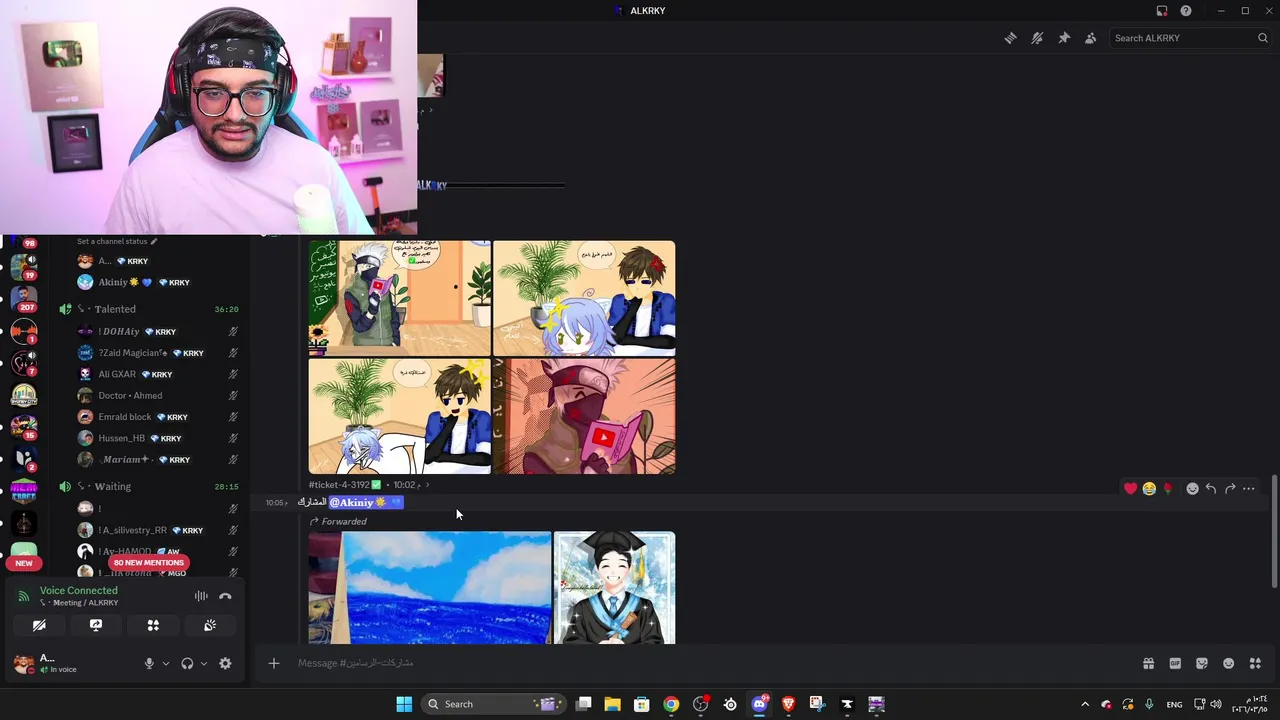Select user Ali GXAR
The image size is (1280, 720).
point(160,374)
